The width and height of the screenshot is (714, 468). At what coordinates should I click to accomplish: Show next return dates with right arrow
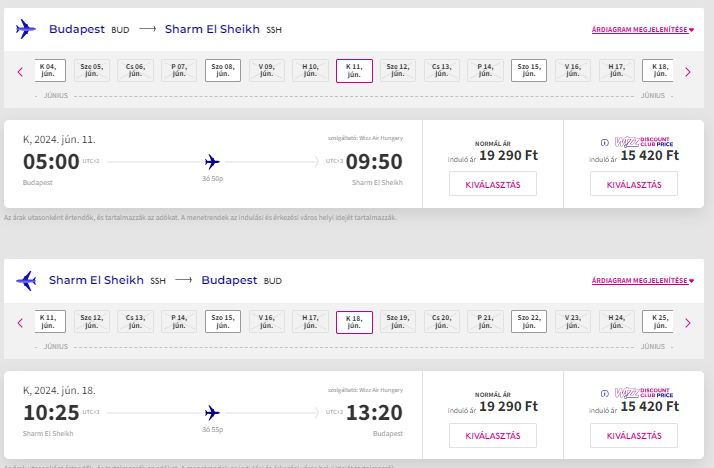click(688, 323)
